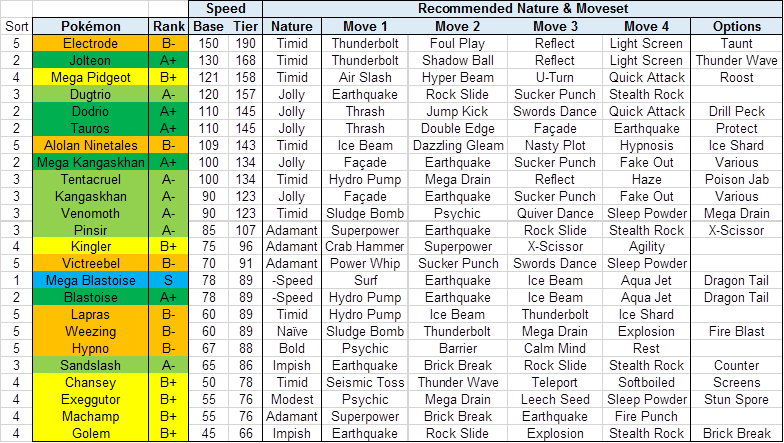Screen dimensions: 784x443
Task: Select the Quiver Dance move cell
Action: 554,214
